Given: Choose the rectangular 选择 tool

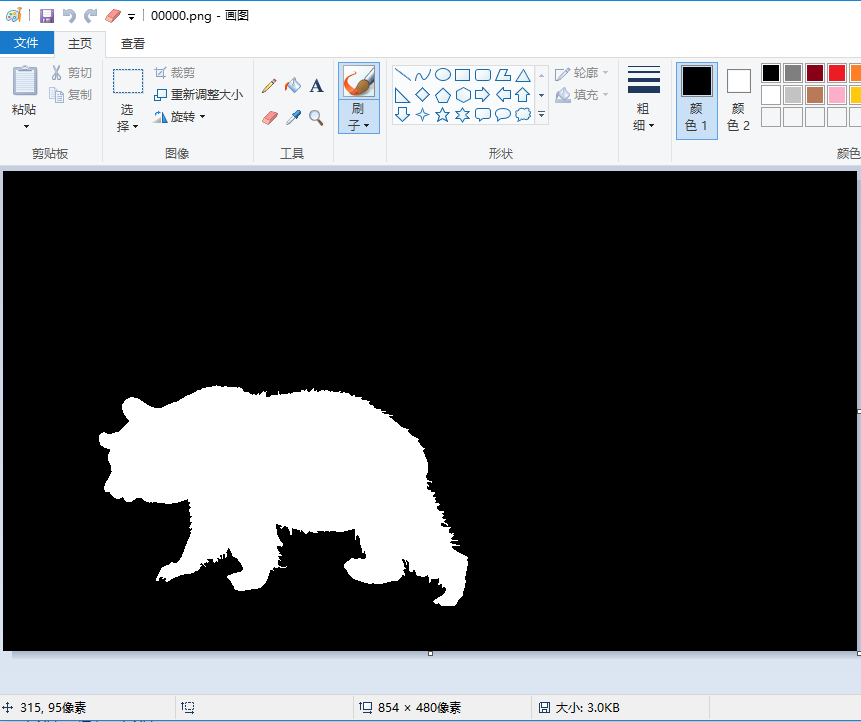Looking at the screenshot, I should tap(128, 81).
